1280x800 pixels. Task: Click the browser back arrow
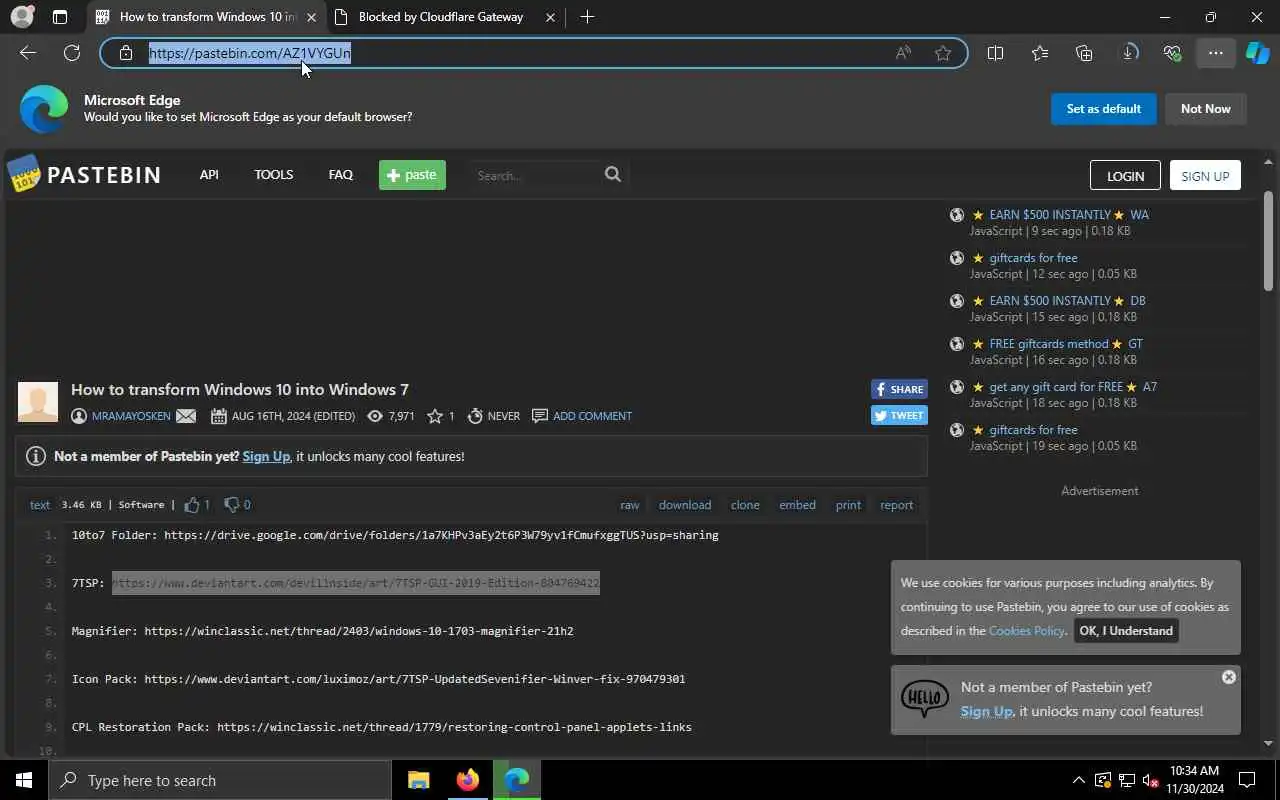pos(28,53)
